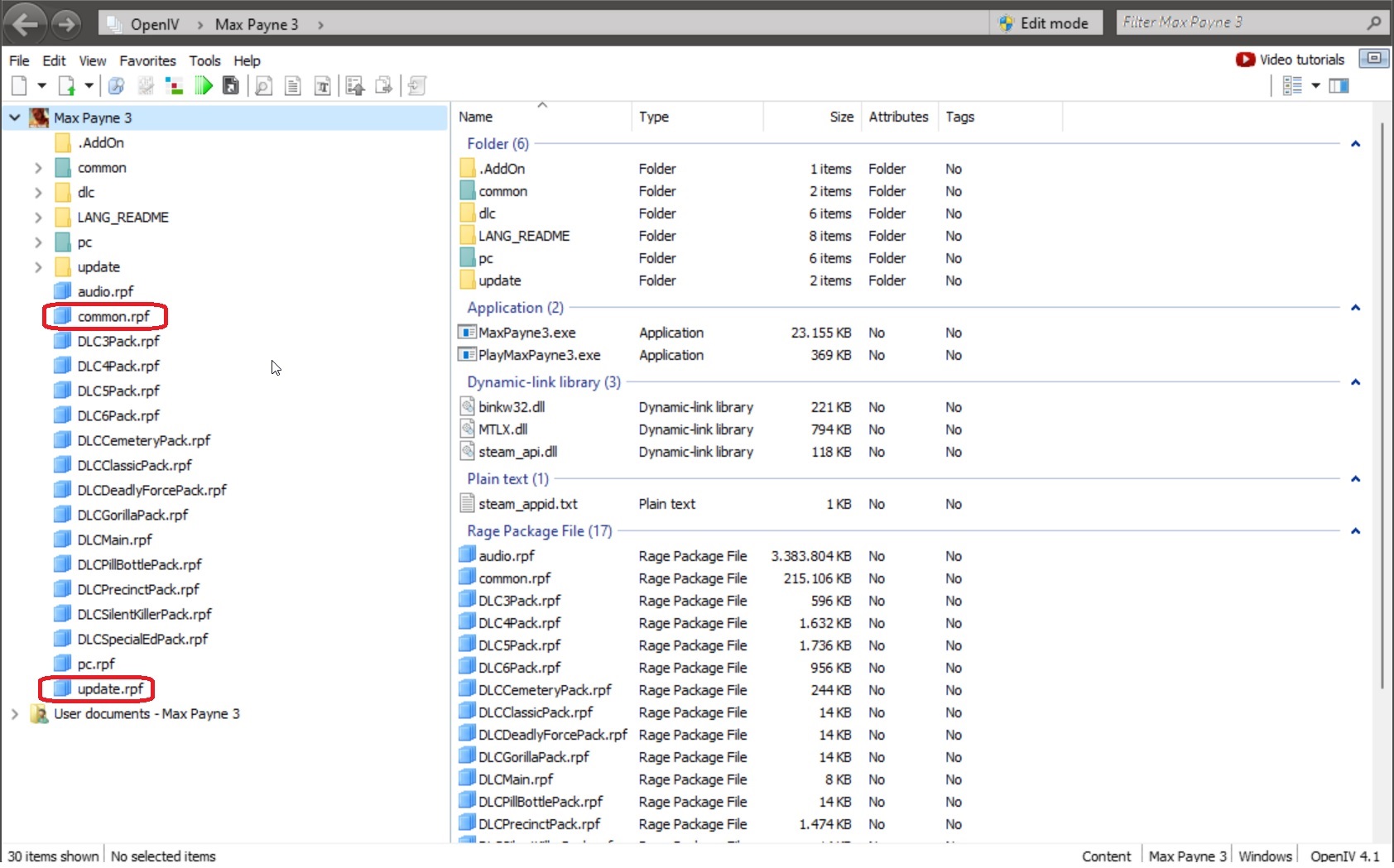The width and height of the screenshot is (1394, 868).
Task: Open dropdown arrow beside New document icon
Action: [x=41, y=85]
